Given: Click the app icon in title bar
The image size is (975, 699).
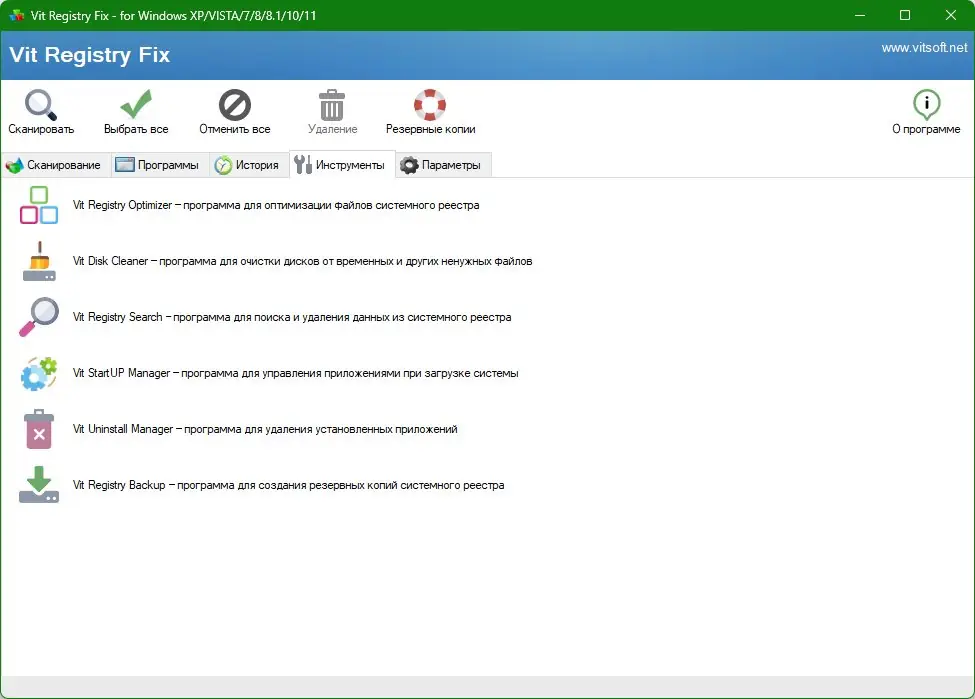Looking at the screenshot, I should [x=16, y=15].
